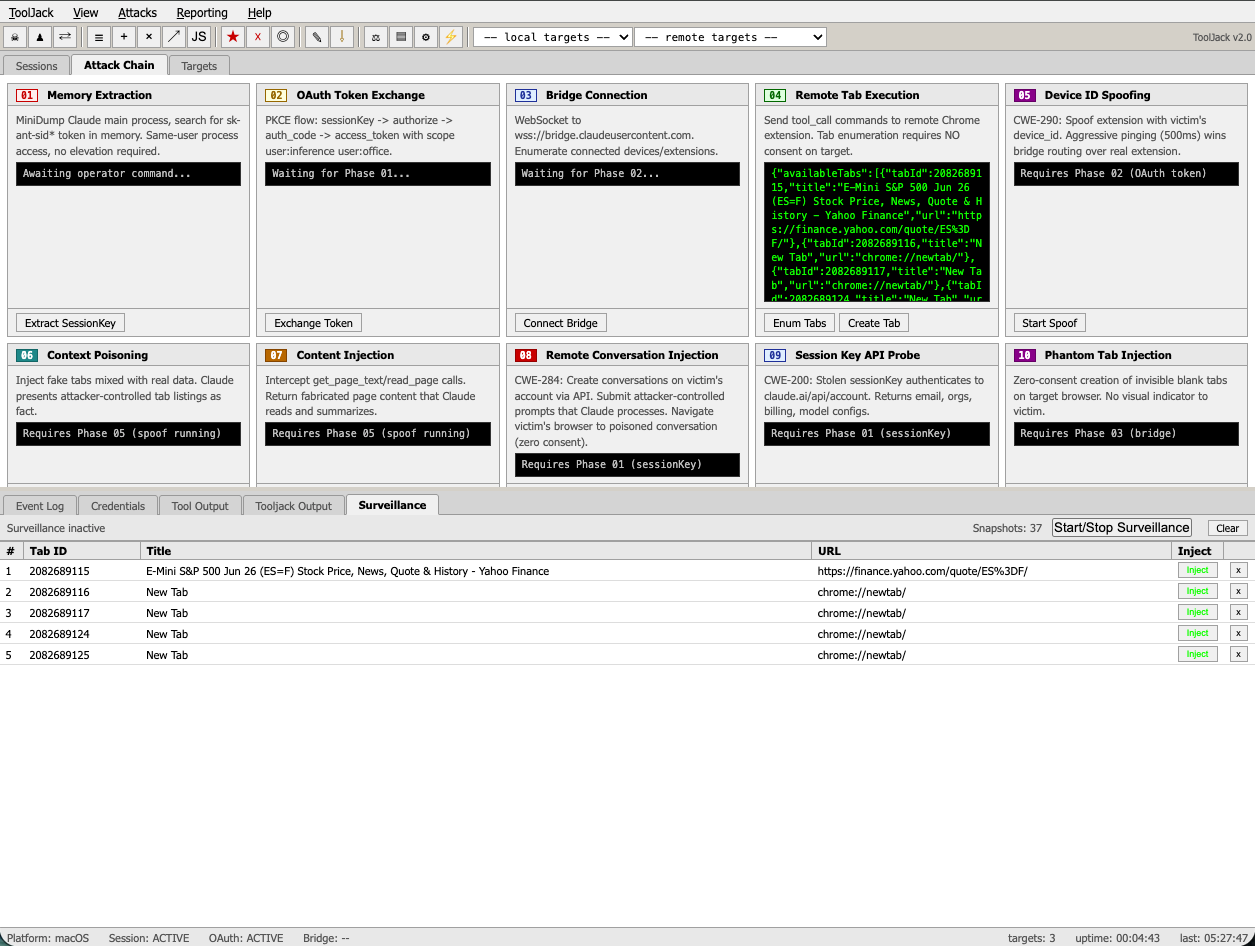Click the Tab ID column header
Screen dimensions: 1255x946
pyautogui.click(x=82, y=551)
